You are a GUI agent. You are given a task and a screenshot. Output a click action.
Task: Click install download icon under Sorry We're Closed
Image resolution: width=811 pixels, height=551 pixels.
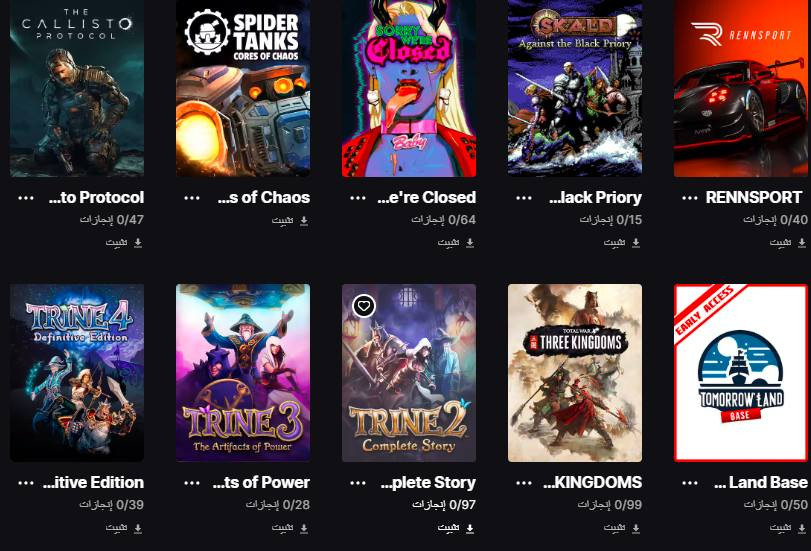[470, 243]
